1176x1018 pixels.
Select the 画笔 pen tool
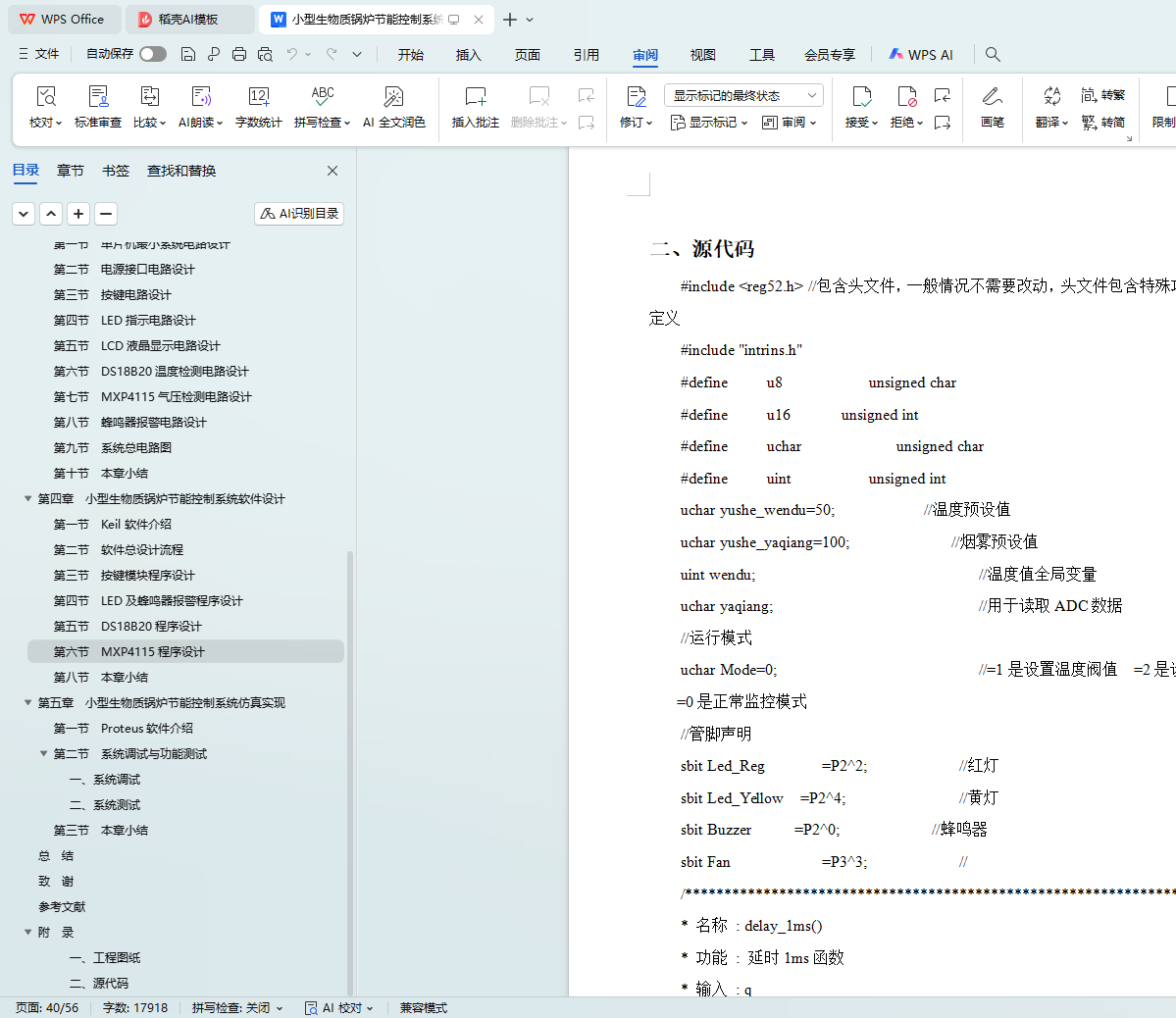[x=992, y=97]
